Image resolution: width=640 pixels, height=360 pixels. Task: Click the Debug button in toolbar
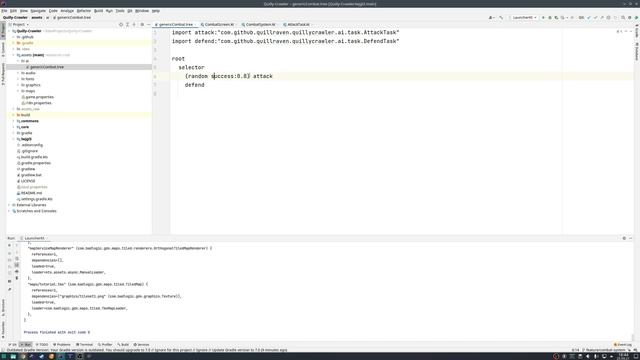click(550, 18)
